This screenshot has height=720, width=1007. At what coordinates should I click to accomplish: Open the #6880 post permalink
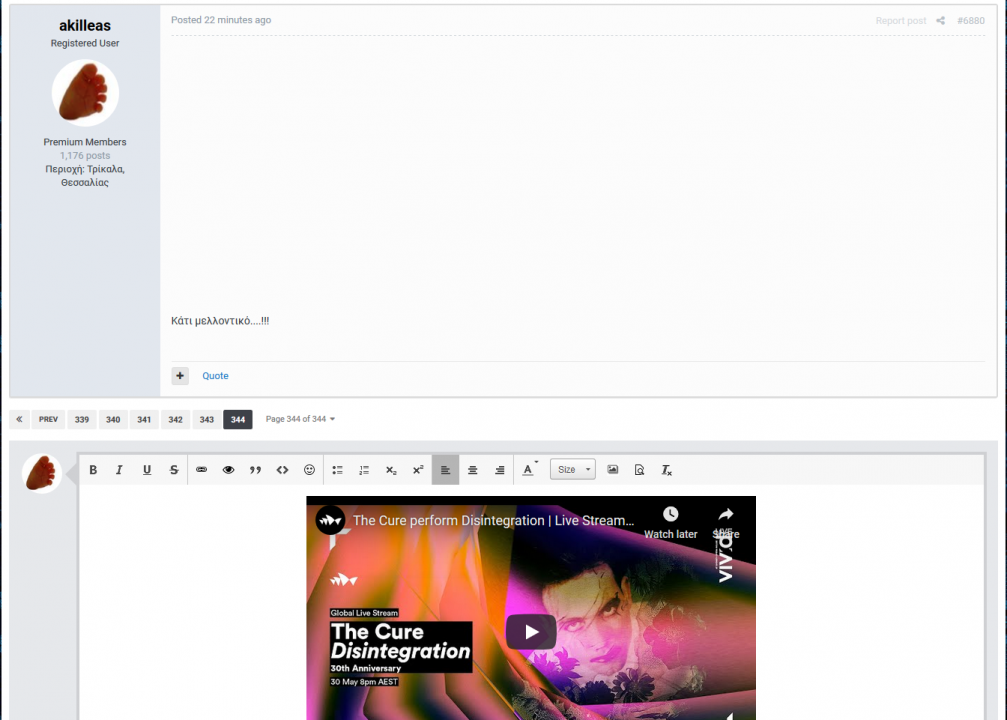pyautogui.click(x=970, y=21)
